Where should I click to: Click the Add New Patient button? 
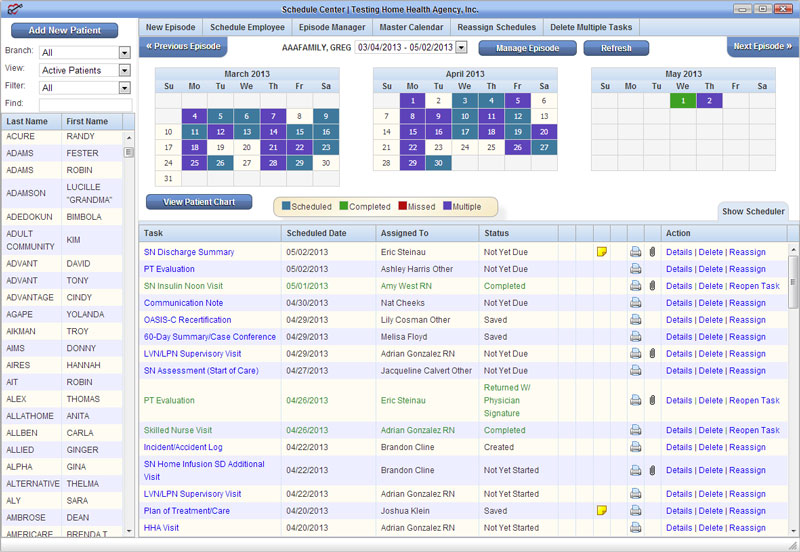[x=64, y=30]
